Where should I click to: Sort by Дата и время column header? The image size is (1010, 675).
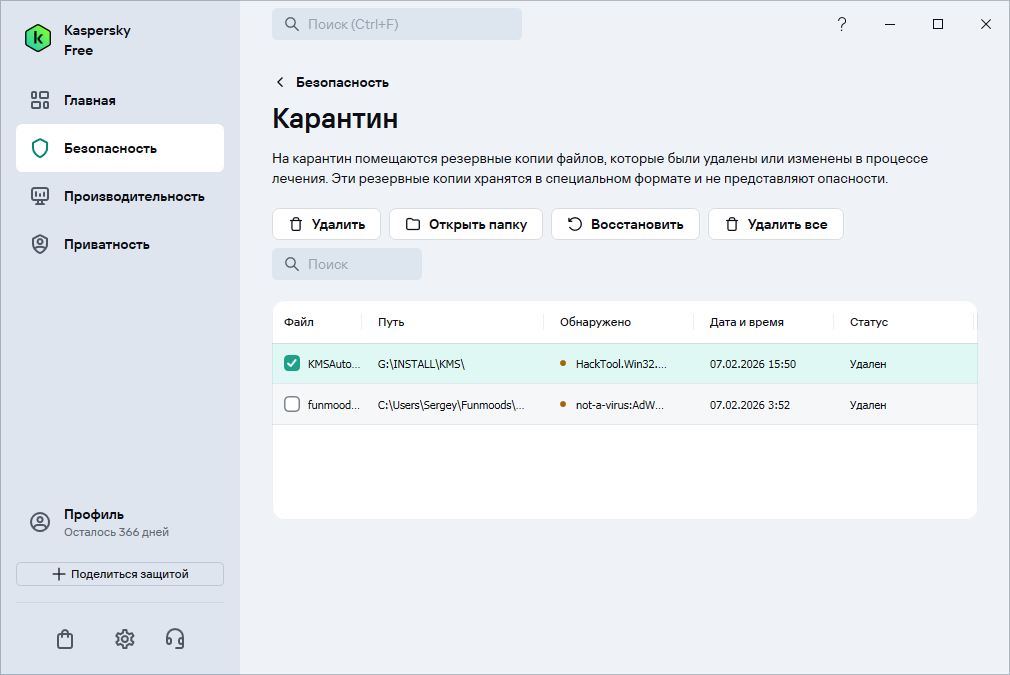(x=746, y=322)
